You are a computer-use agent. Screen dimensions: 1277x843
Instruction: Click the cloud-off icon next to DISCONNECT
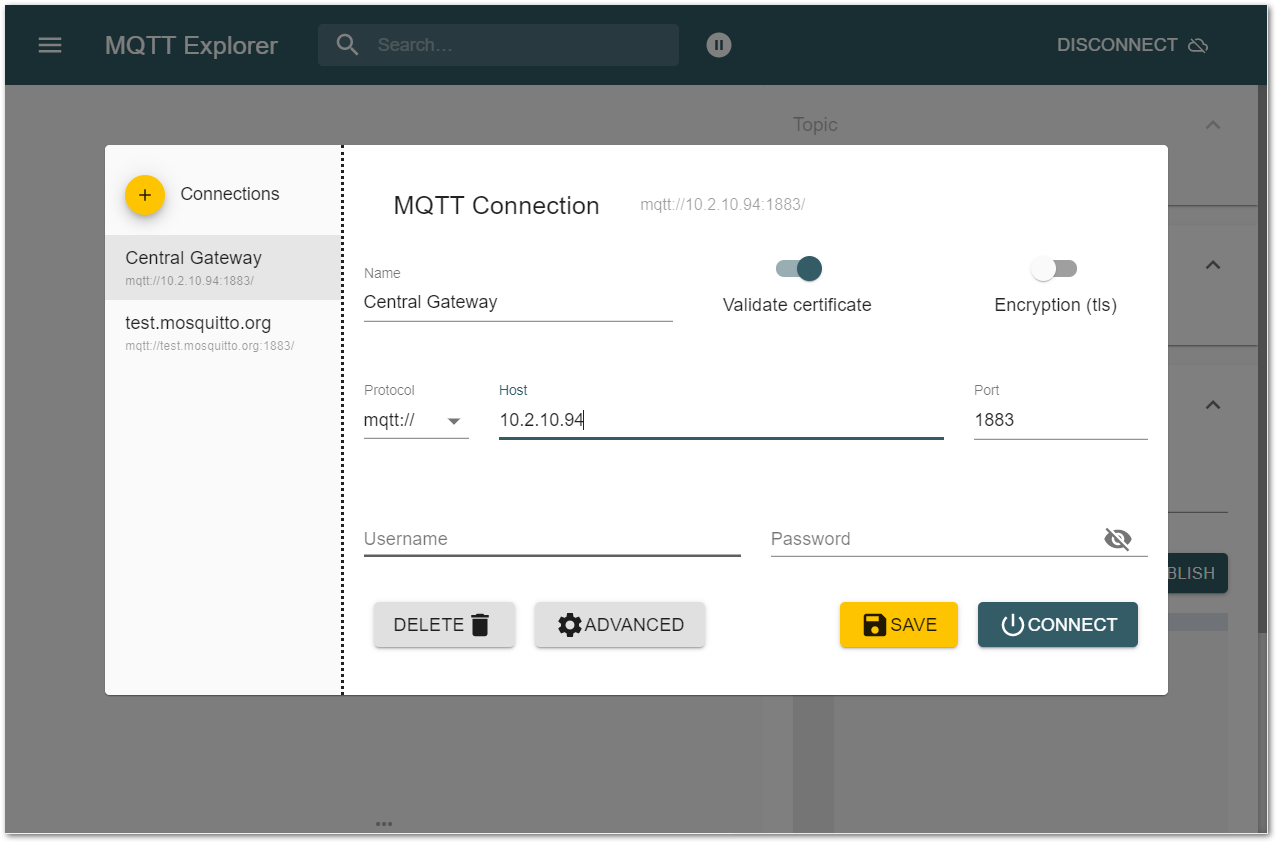coord(1199,44)
